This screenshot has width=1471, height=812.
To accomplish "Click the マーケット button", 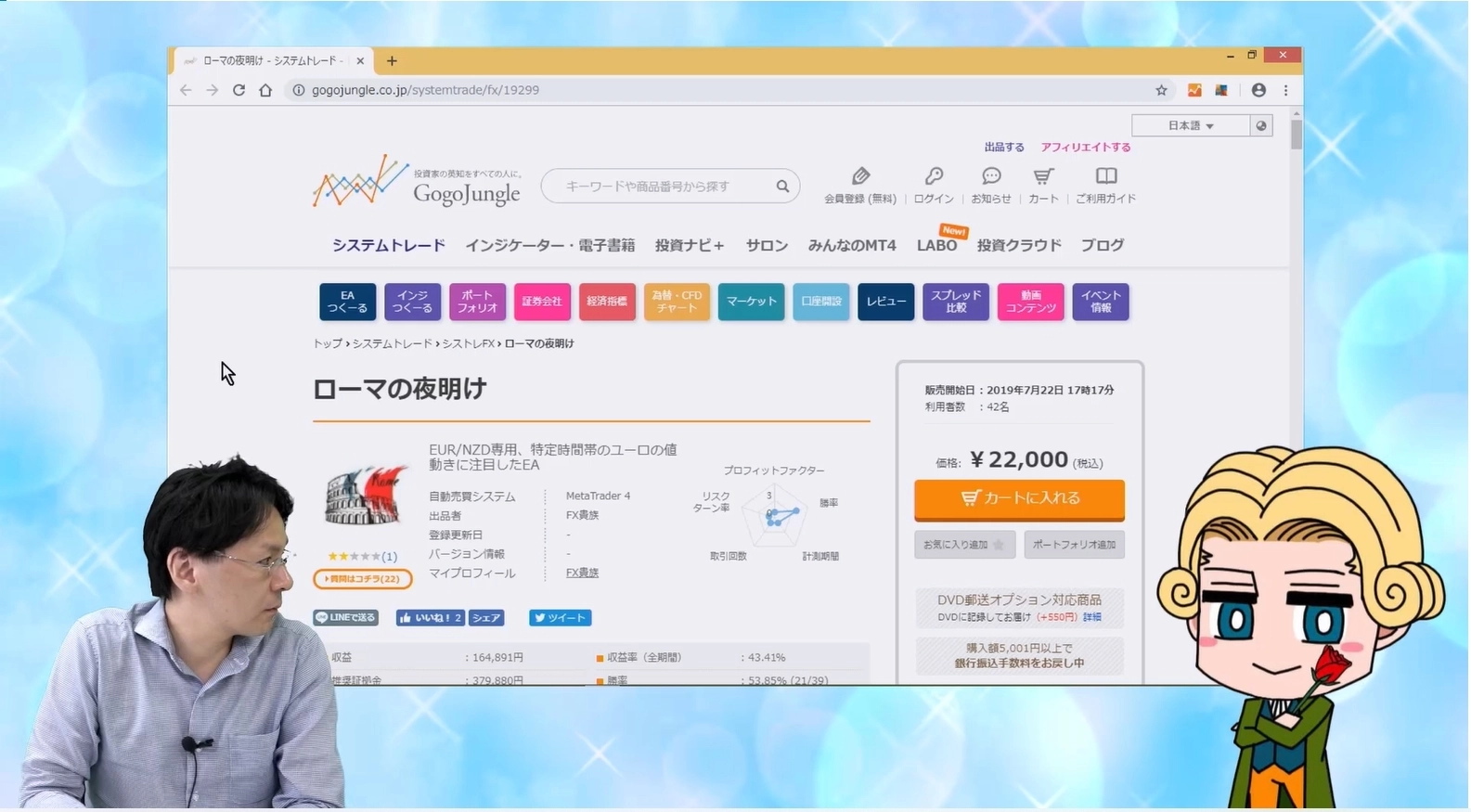I will click(751, 302).
